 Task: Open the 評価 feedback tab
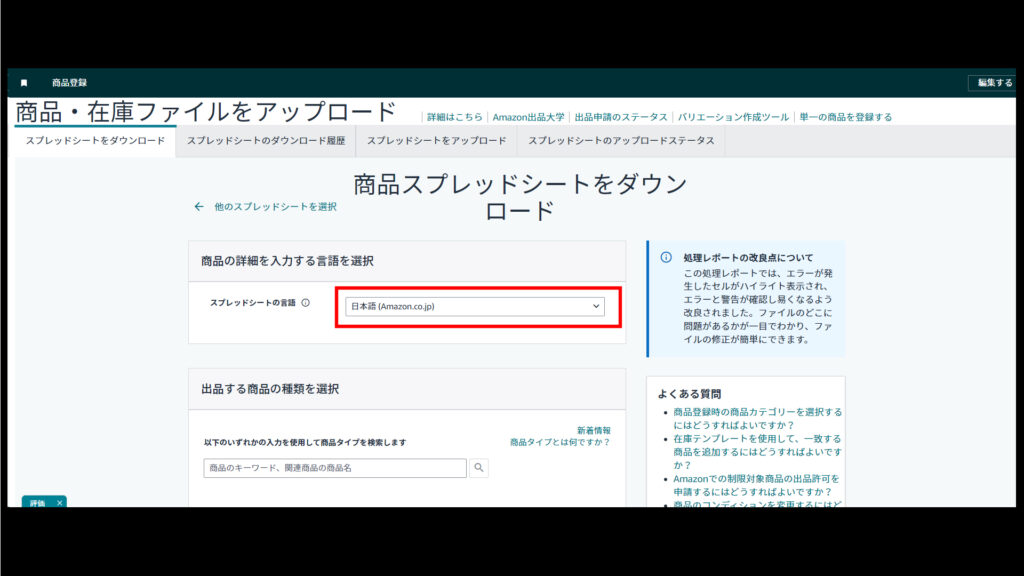click(37, 503)
